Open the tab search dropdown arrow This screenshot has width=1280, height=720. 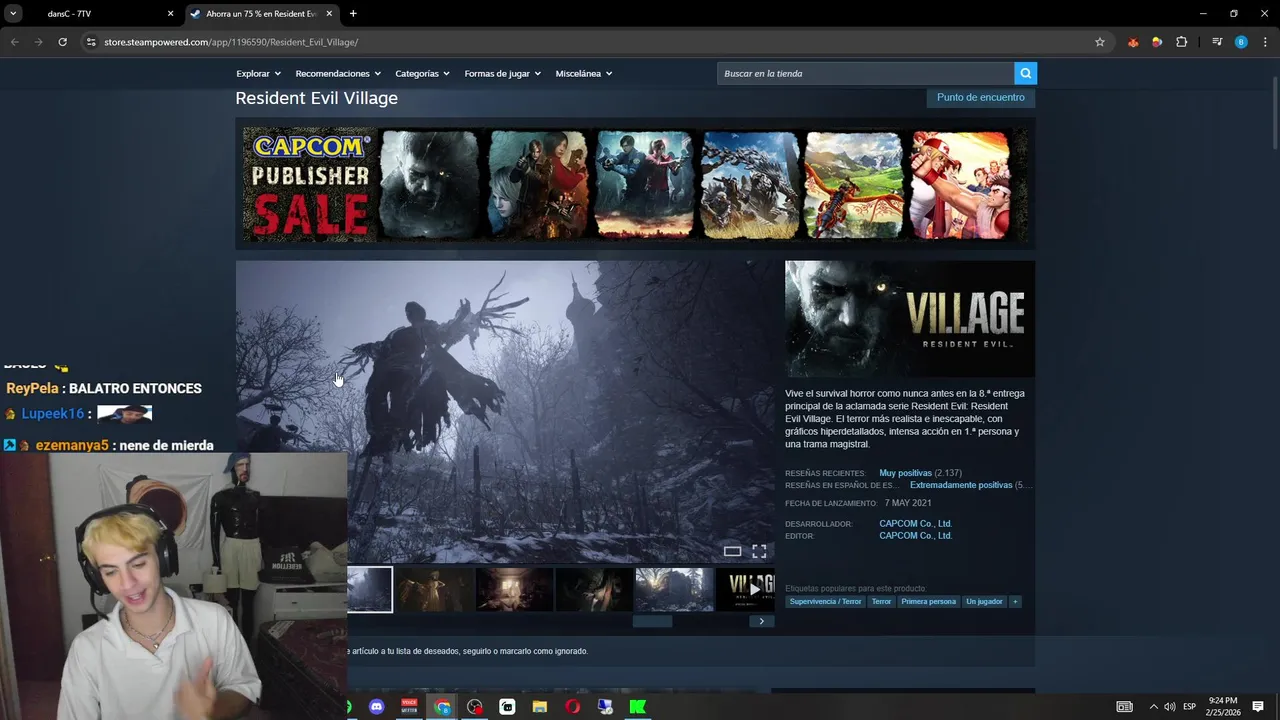click(13, 14)
